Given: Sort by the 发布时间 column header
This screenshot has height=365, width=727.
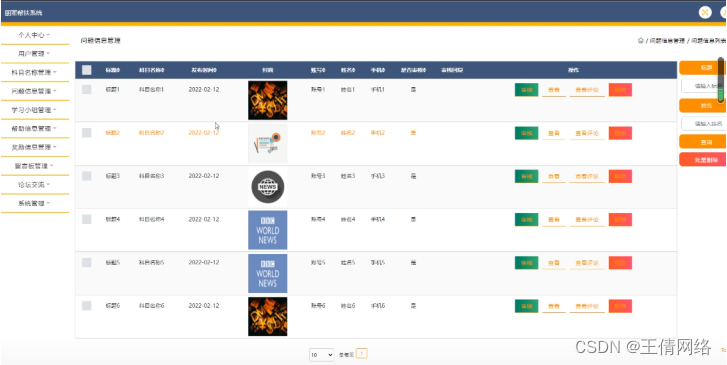Looking at the screenshot, I should (204, 70).
